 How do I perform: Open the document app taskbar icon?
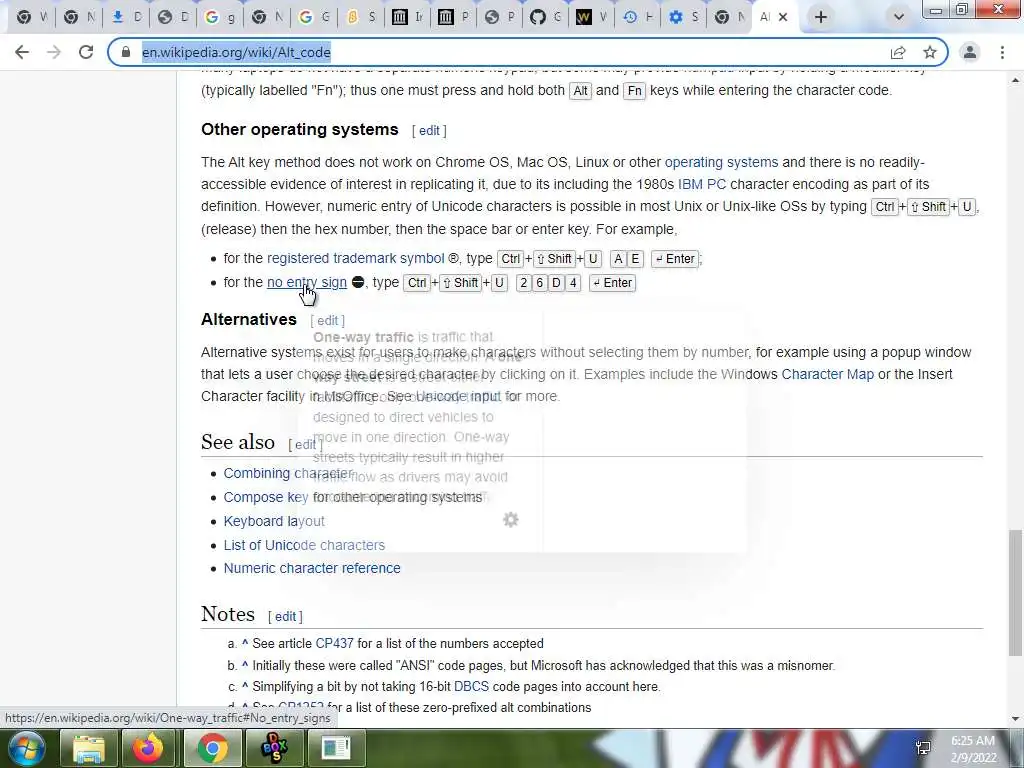pyautogui.click(x=336, y=748)
